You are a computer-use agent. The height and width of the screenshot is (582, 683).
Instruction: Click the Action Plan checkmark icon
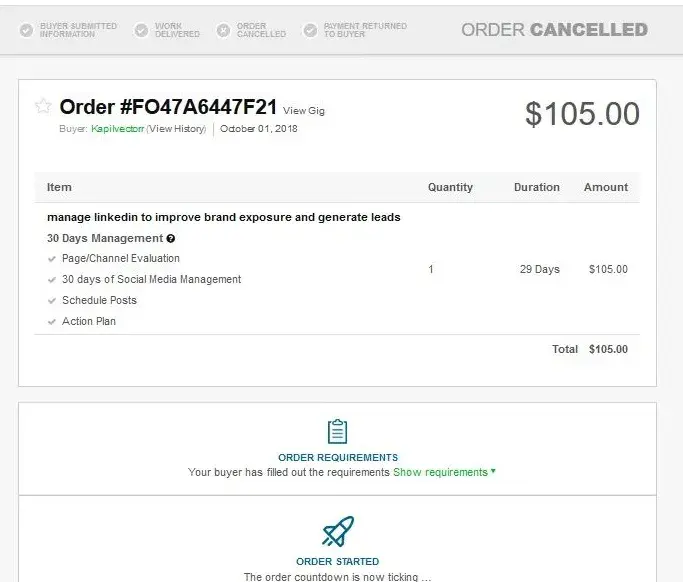coord(52,322)
